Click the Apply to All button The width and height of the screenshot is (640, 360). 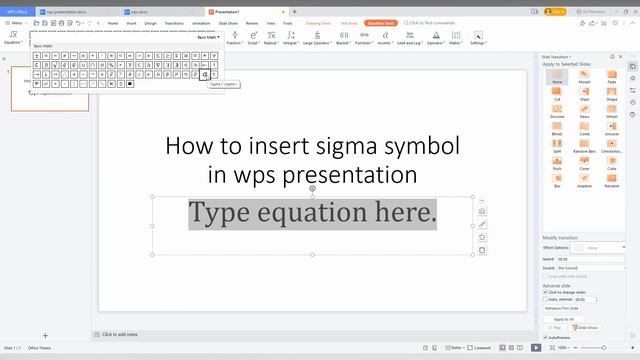(564, 319)
